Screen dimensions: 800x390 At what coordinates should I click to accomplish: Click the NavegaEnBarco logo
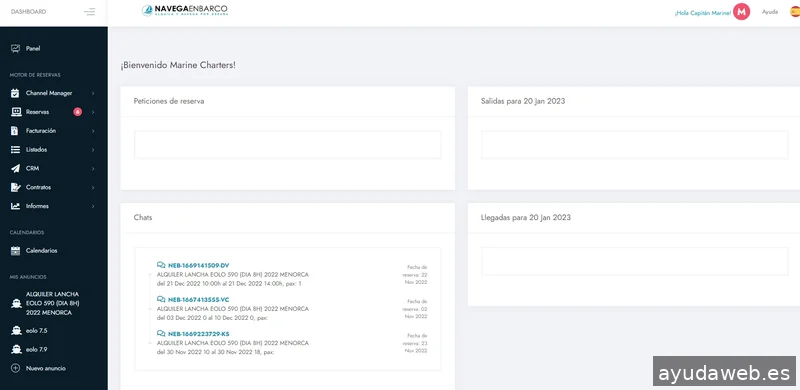pos(185,10)
